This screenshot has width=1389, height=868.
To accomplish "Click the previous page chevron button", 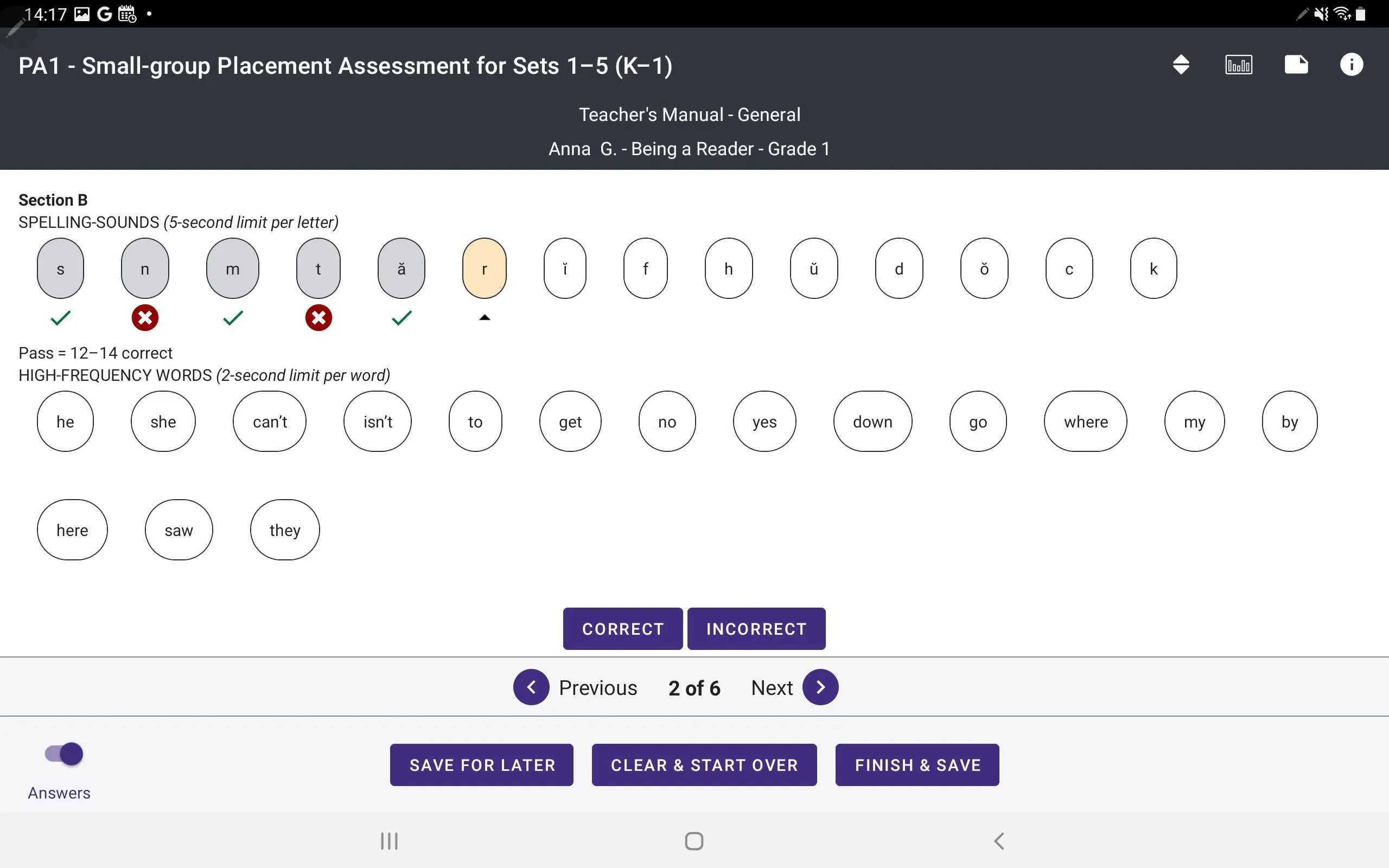I will click(530, 687).
